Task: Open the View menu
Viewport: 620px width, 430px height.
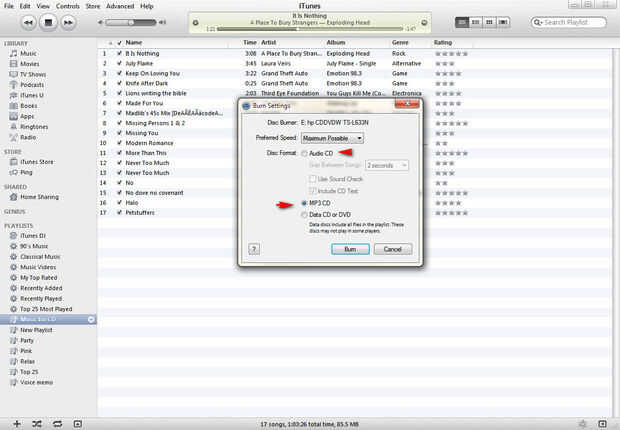Action: 43,6
